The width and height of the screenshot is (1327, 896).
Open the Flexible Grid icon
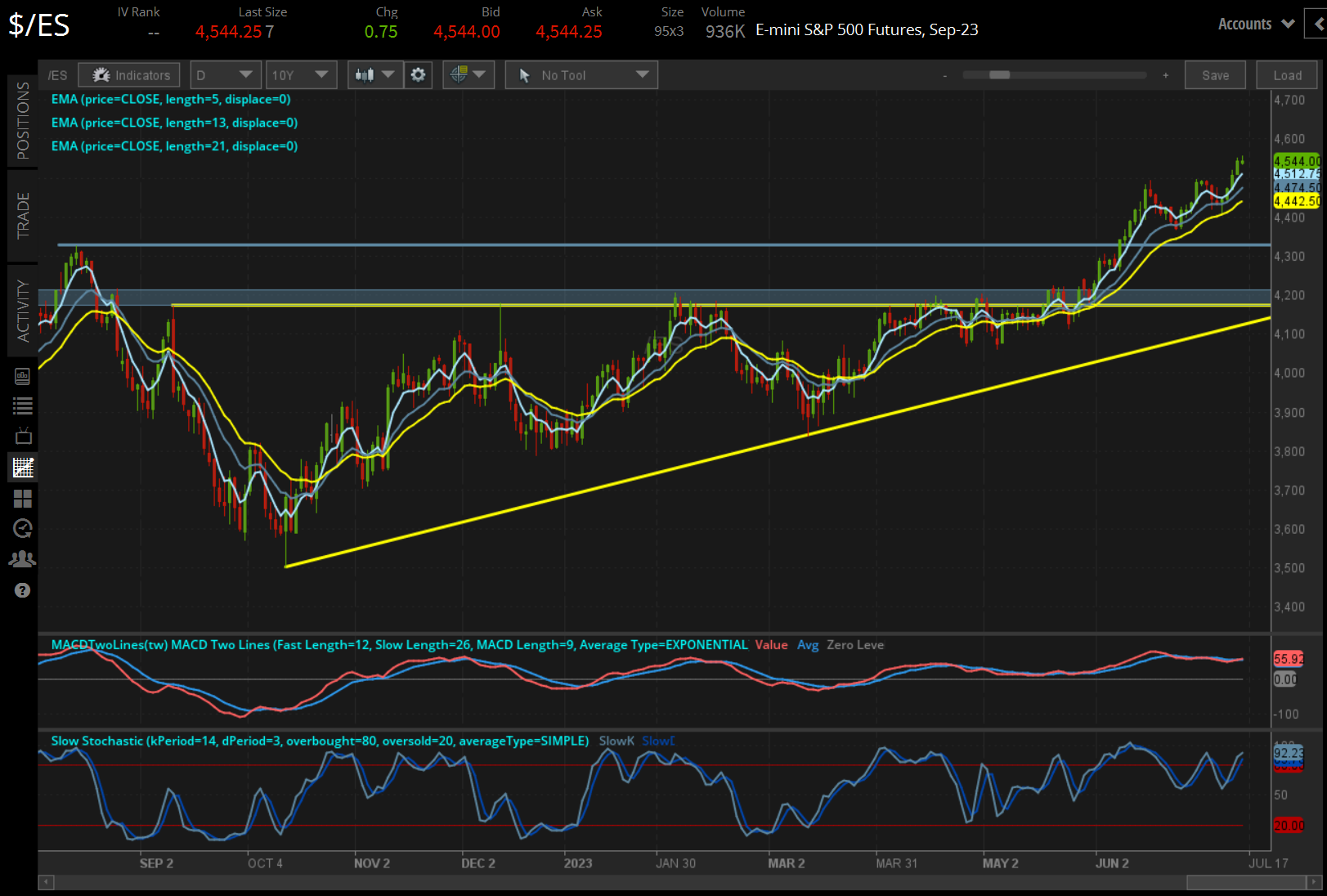(x=22, y=499)
